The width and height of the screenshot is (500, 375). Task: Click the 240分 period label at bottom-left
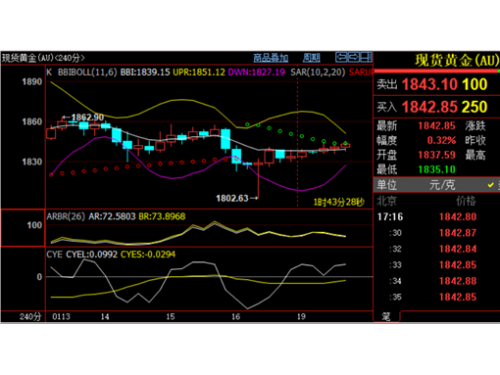coord(30,316)
